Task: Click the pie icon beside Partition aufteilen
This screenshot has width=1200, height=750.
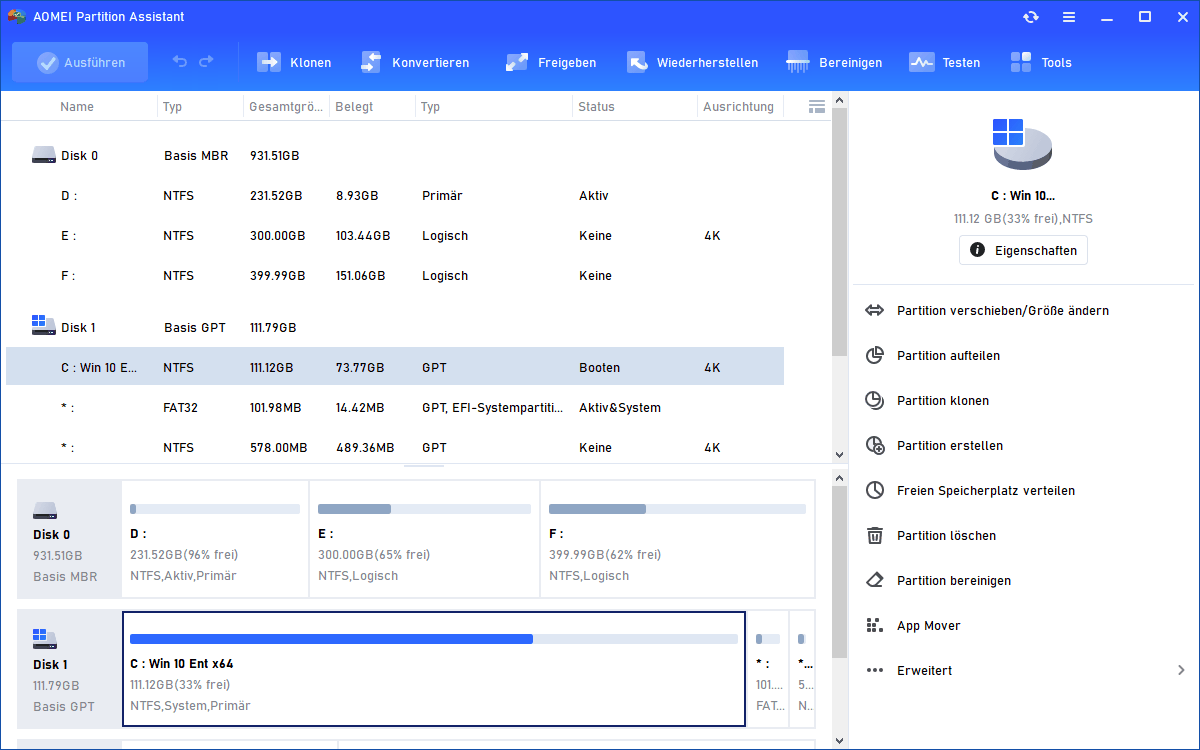Action: coord(875,356)
